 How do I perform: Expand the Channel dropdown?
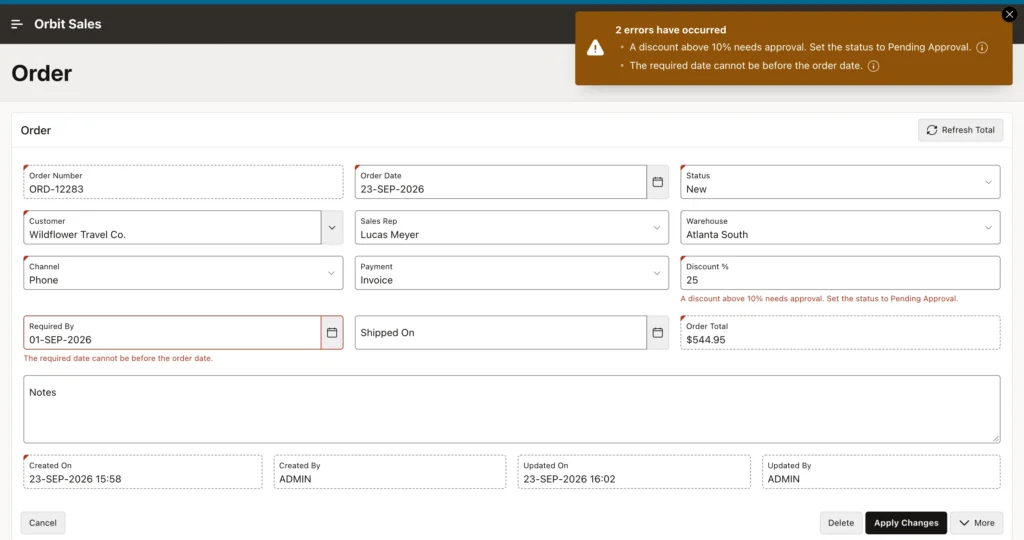coord(183,273)
